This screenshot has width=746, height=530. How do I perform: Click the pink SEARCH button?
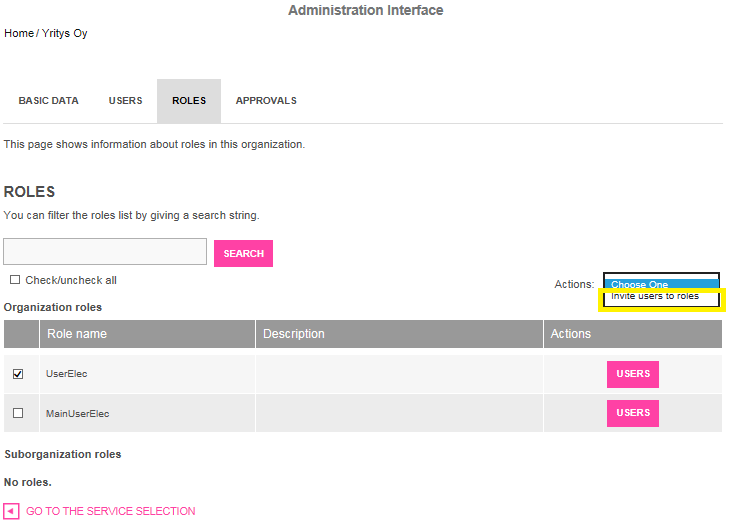click(x=244, y=254)
